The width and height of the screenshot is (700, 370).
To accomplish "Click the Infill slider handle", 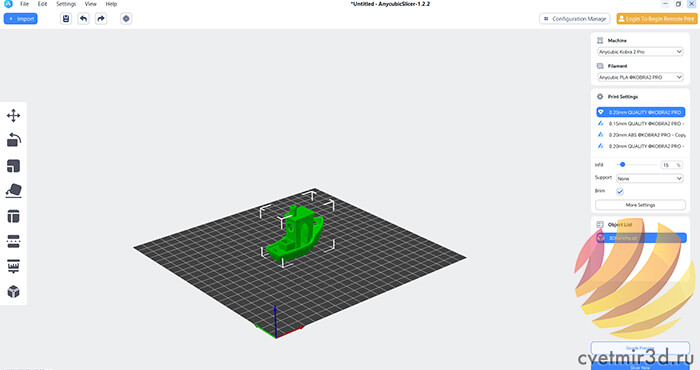I will pyautogui.click(x=622, y=165).
